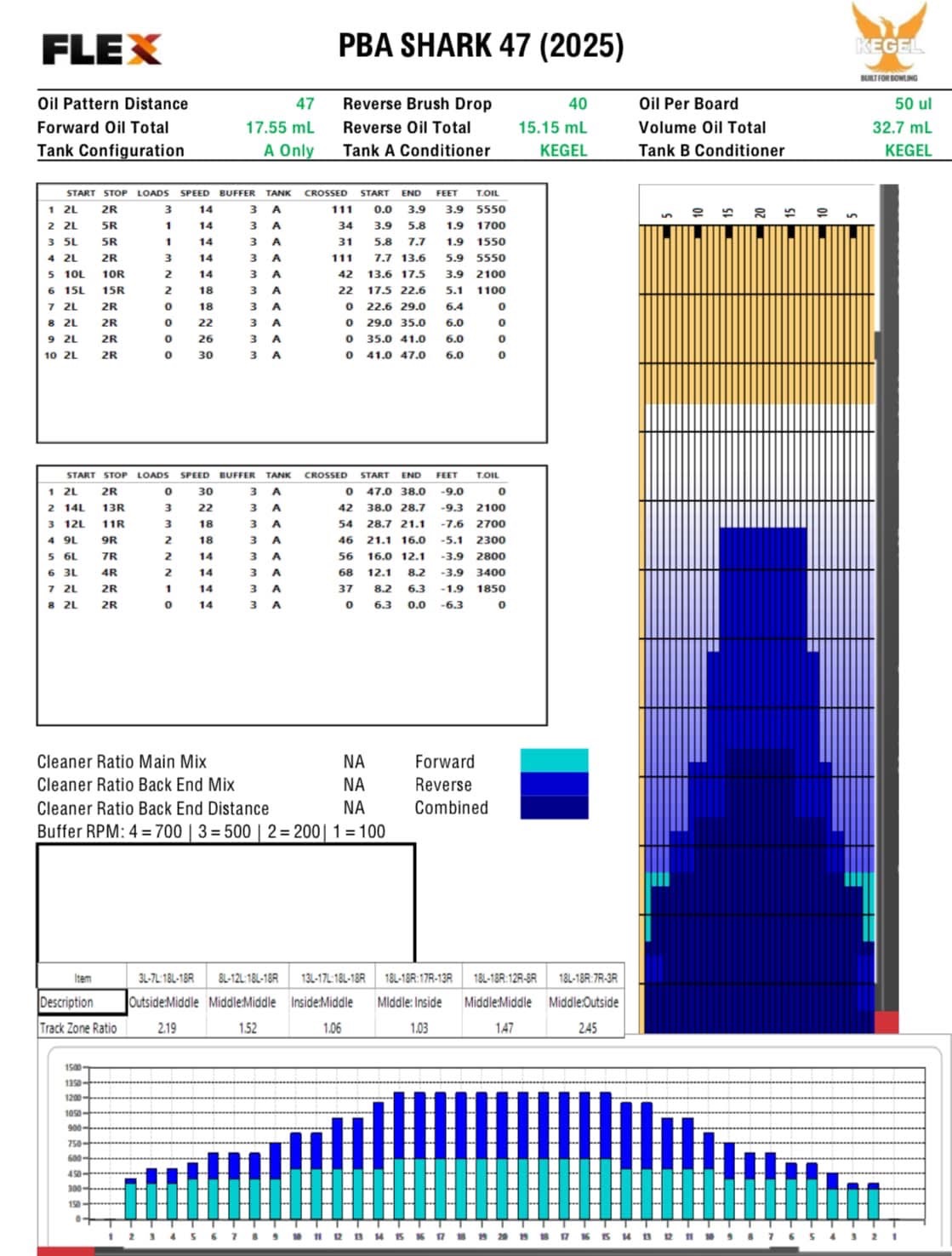Click the Reverse Brush Drop label
Viewport: 952px width, 1256px height.
coord(417,104)
